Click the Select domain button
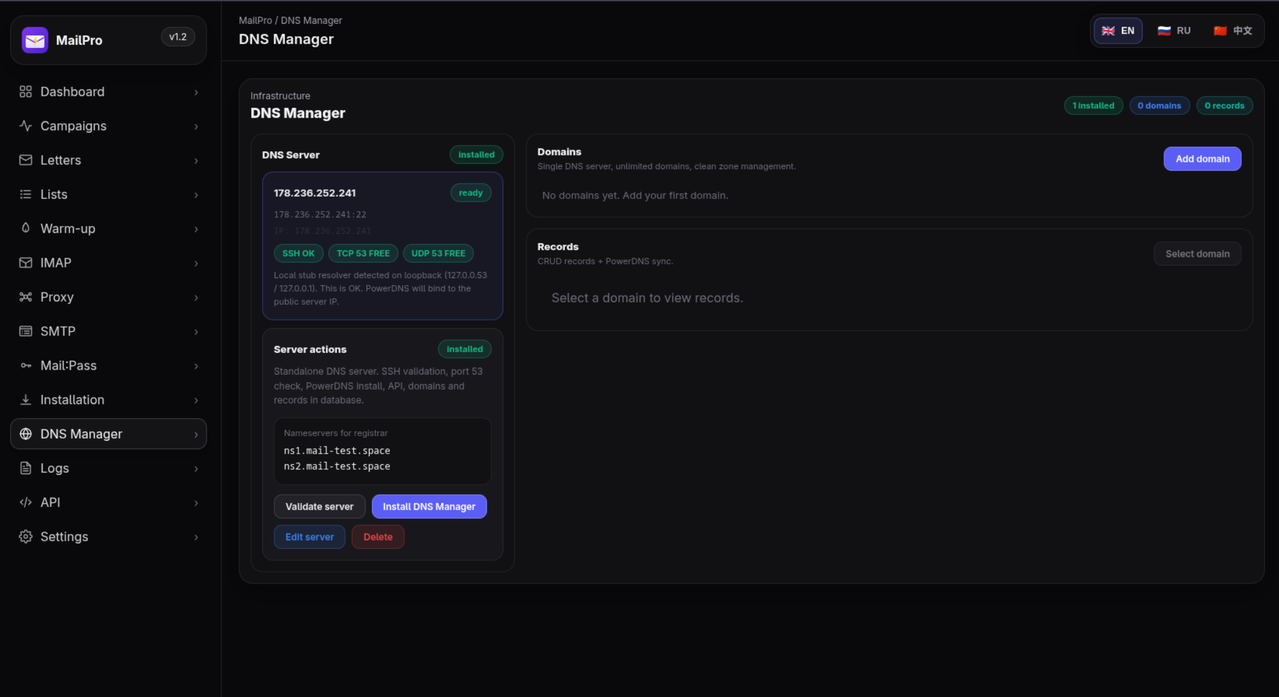This screenshot has height=697, width=1279. (x=1197, y=254)
